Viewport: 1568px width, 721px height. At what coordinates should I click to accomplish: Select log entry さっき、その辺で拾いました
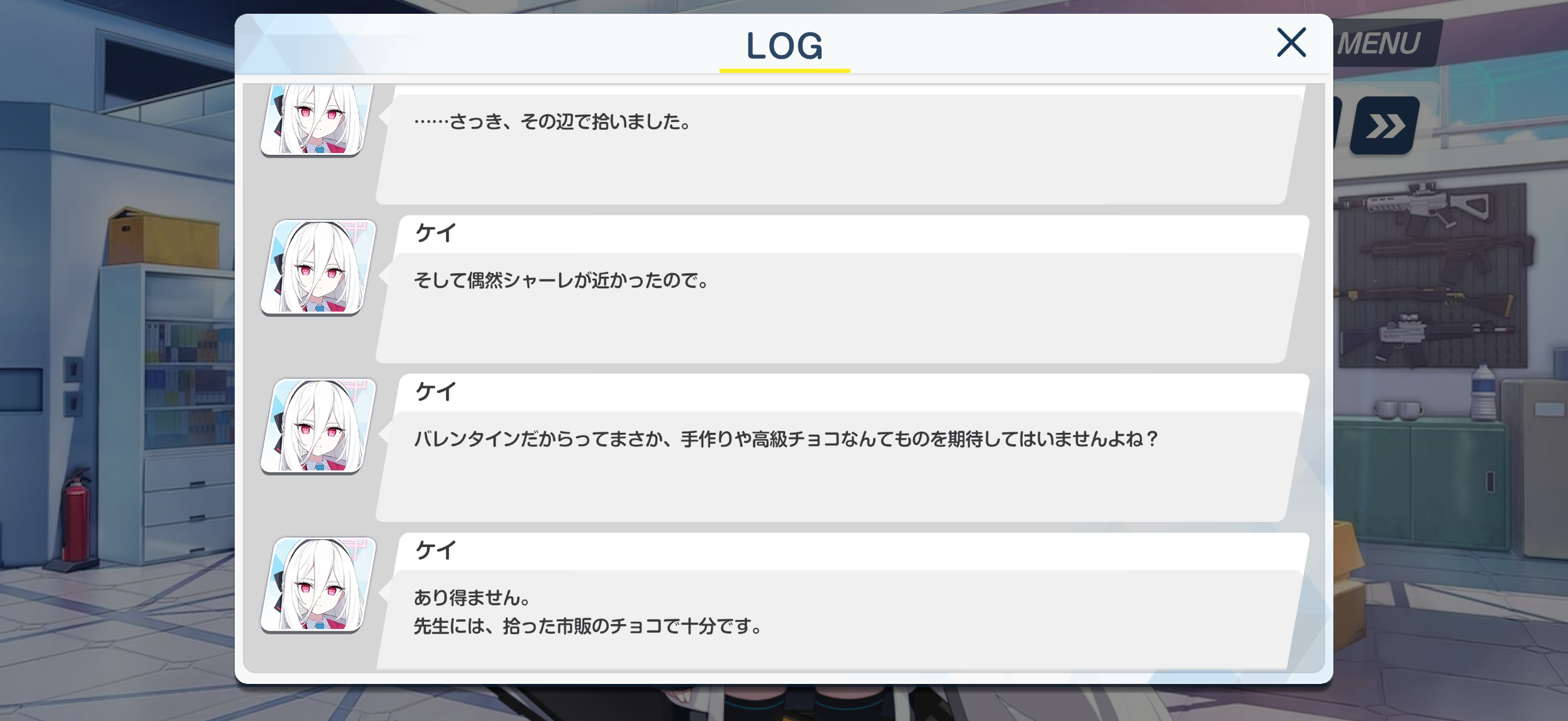[x=841, y=145]
